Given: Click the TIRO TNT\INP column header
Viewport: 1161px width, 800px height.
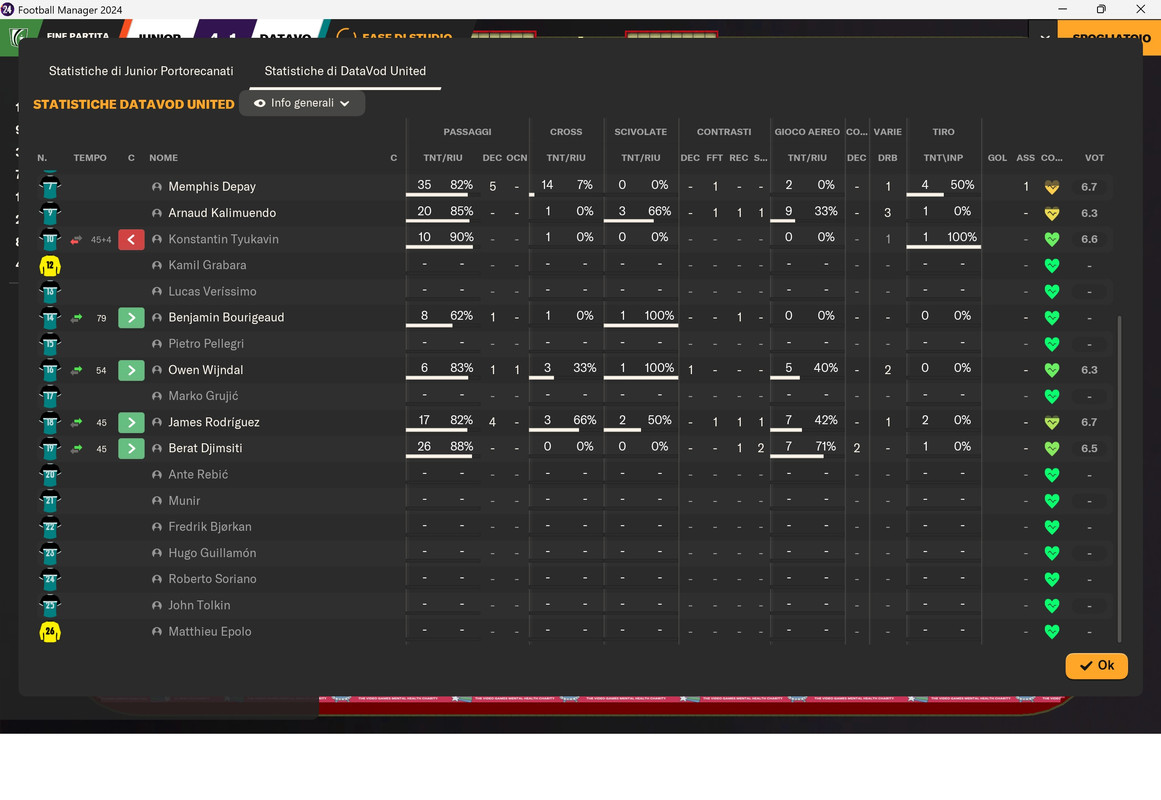Looking at the screenshot, I should (943, 158).
